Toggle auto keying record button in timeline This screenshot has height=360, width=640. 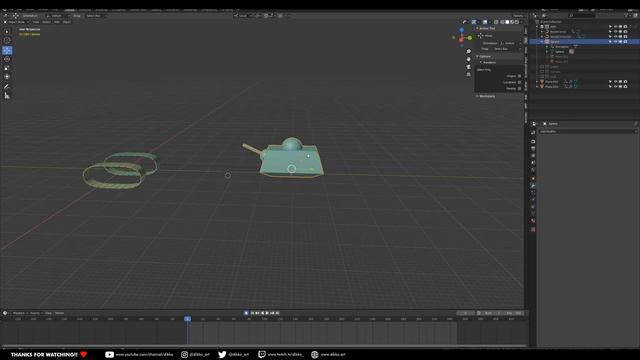tap(246, 313)
